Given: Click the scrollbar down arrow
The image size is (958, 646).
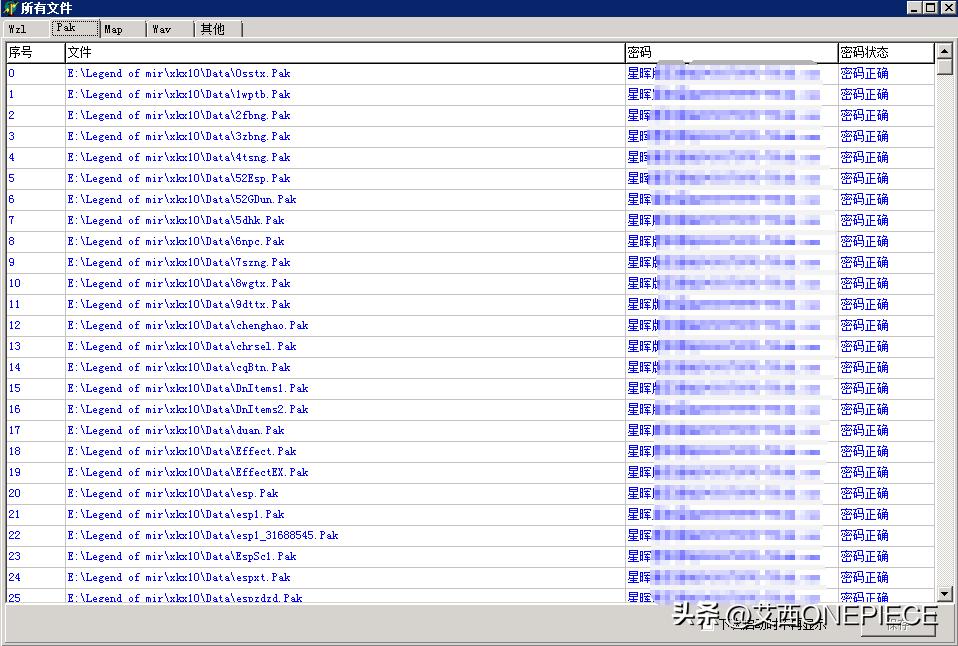Looking at the screenshot, I should pos(945,593).
